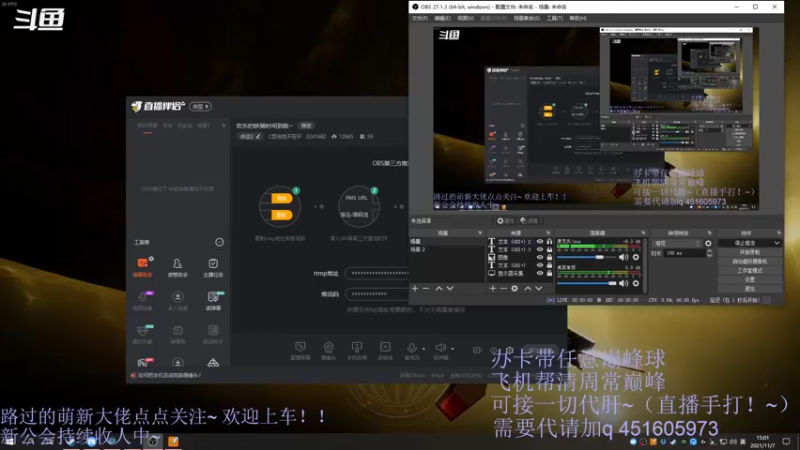Open microphone channel audio settings gear
This screenshot has height=450, width=800.
click(636, 257)
